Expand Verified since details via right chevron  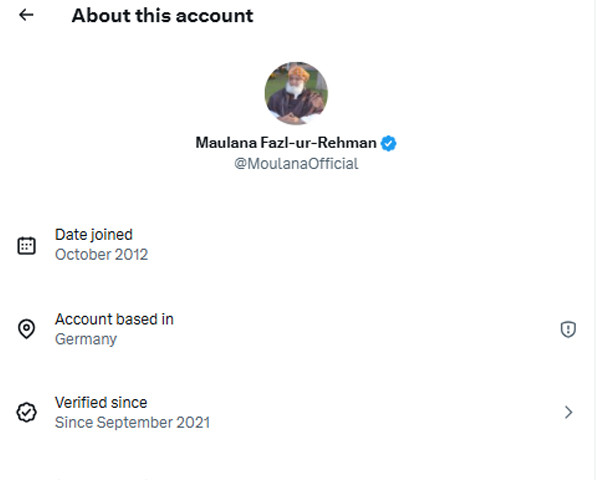pyautogui.click(x=568, y=412)
